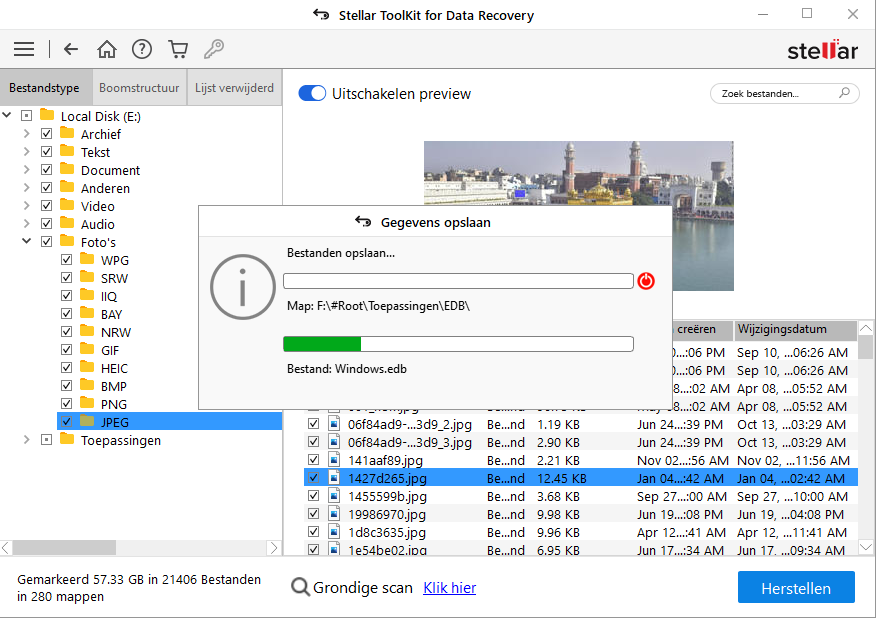This screenshot has height=618, width=876.
Task: Click the Herstellen button
Action: [x=796, y=587]
